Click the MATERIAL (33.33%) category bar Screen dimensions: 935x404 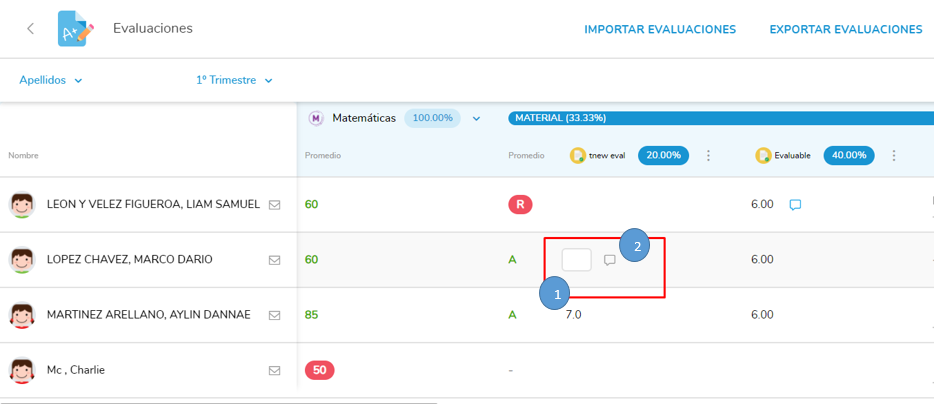point(720,118)
